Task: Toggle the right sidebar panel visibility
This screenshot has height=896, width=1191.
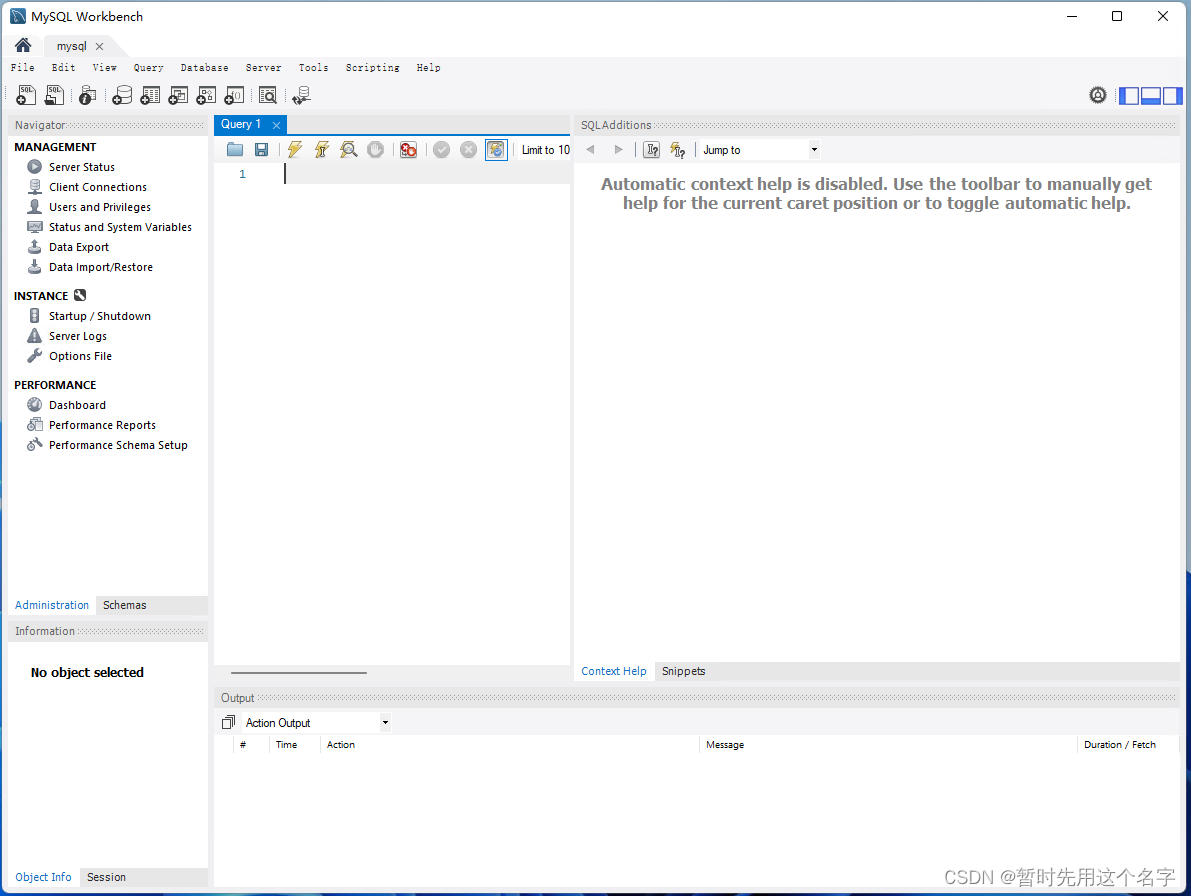Action: click(1172, 96)
